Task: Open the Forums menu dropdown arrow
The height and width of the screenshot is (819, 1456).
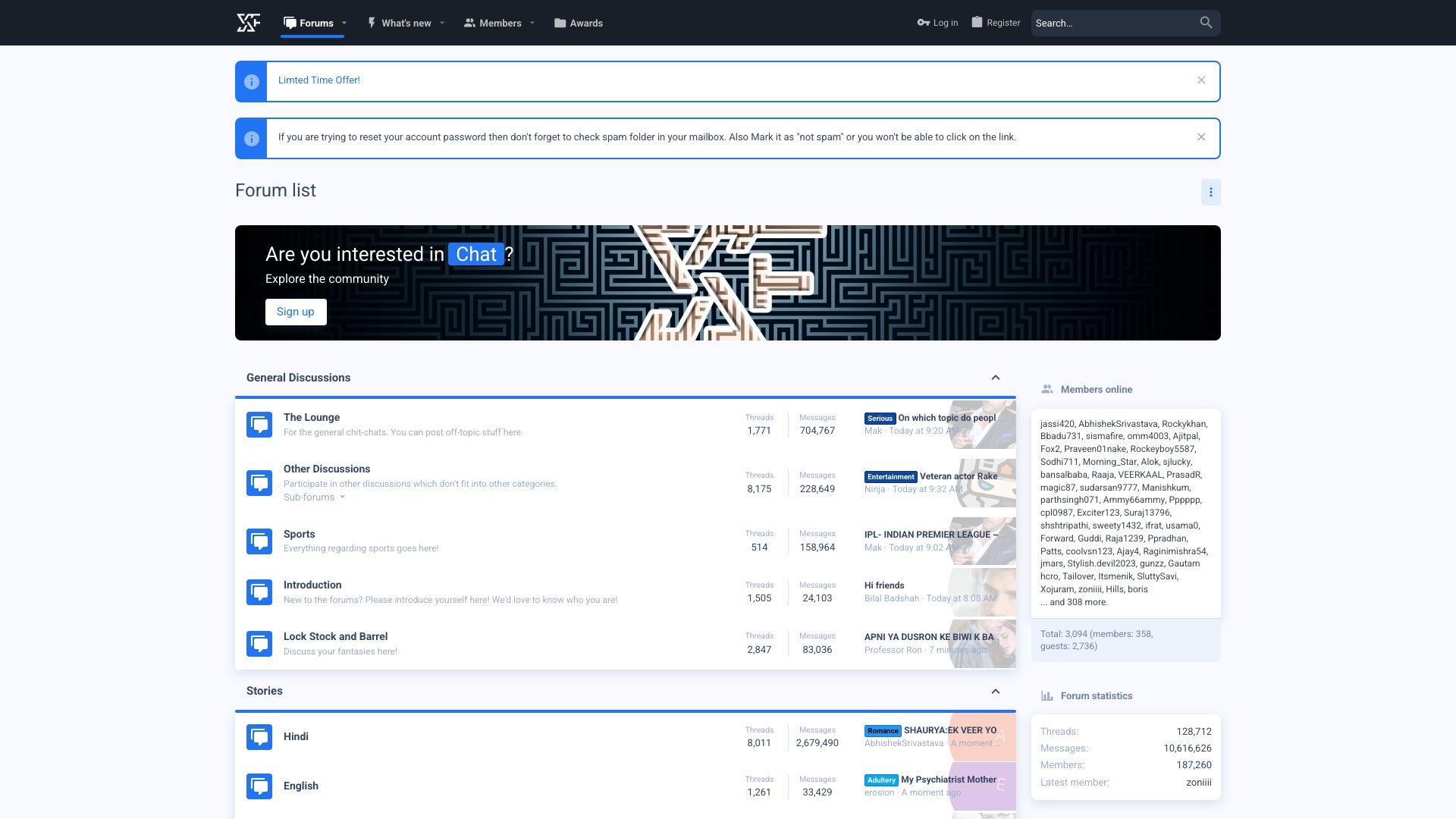Action: tap(344, 23)
